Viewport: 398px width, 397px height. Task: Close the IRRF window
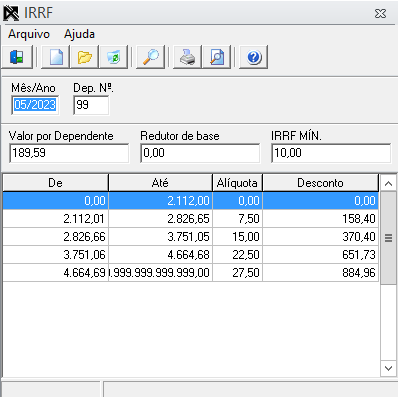coord(380,14)
